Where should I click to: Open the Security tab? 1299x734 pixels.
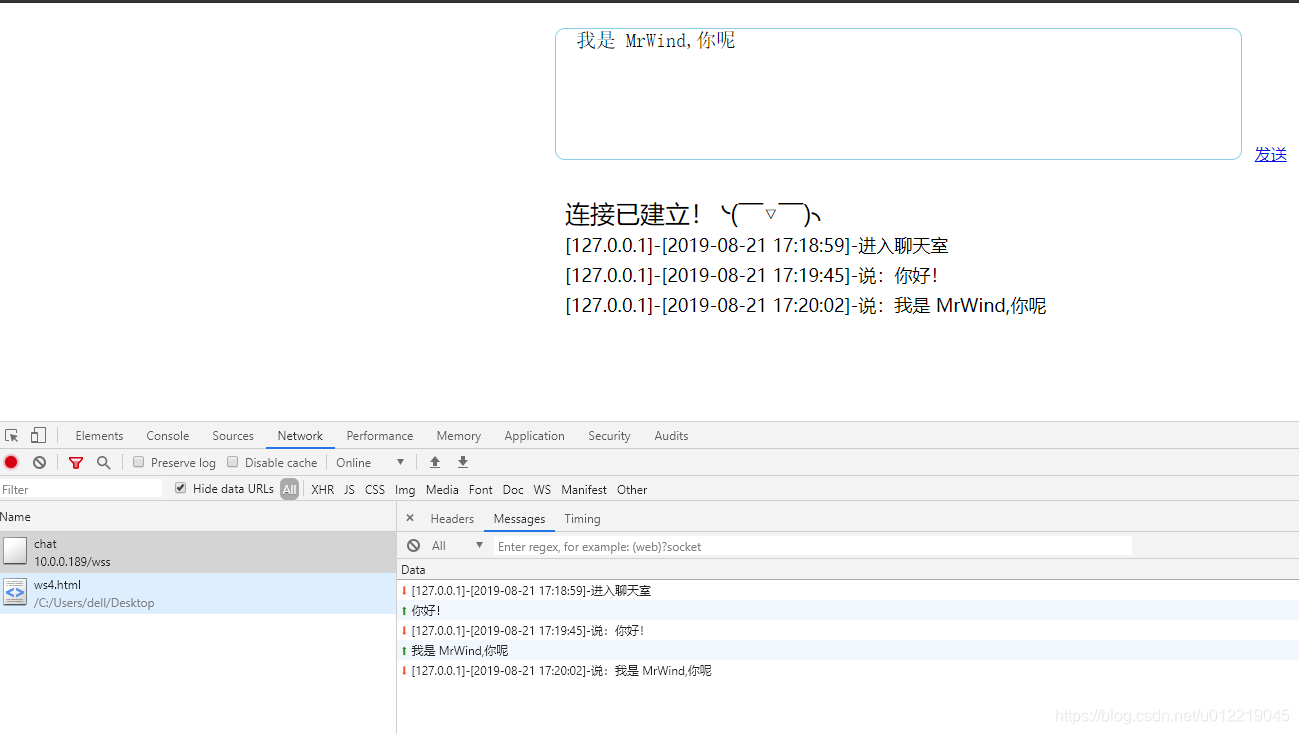tap(609, 436)
